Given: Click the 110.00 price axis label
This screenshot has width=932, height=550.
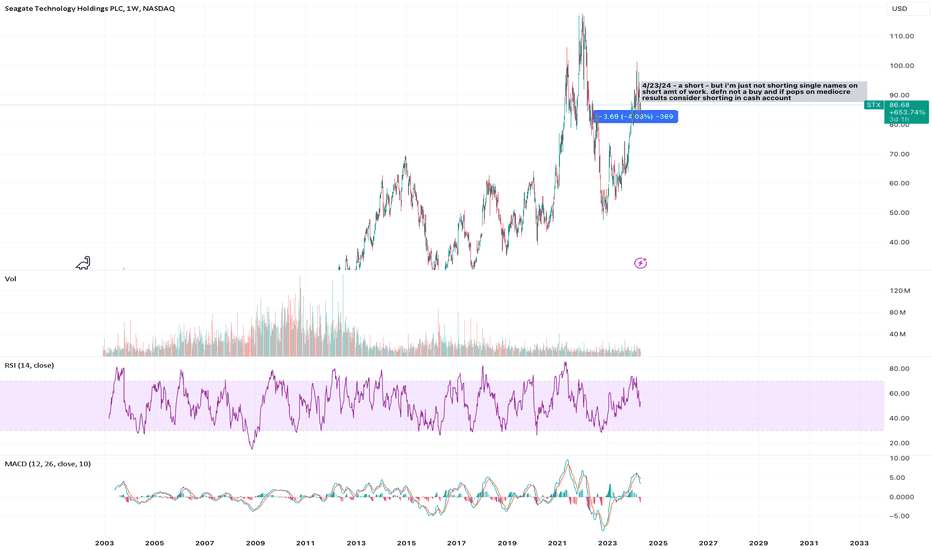Looking at the screenshot, I should pyautogui.click(x=902, y=36).
